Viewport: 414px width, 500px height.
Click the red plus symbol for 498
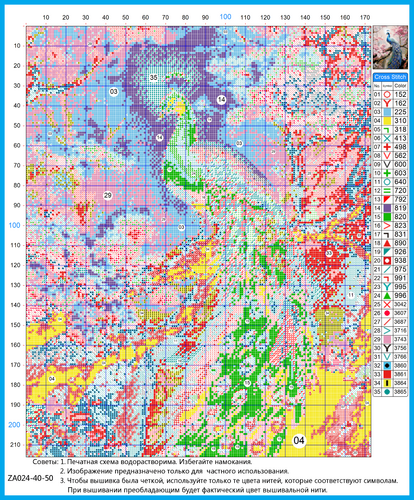(x=387, y=147)
